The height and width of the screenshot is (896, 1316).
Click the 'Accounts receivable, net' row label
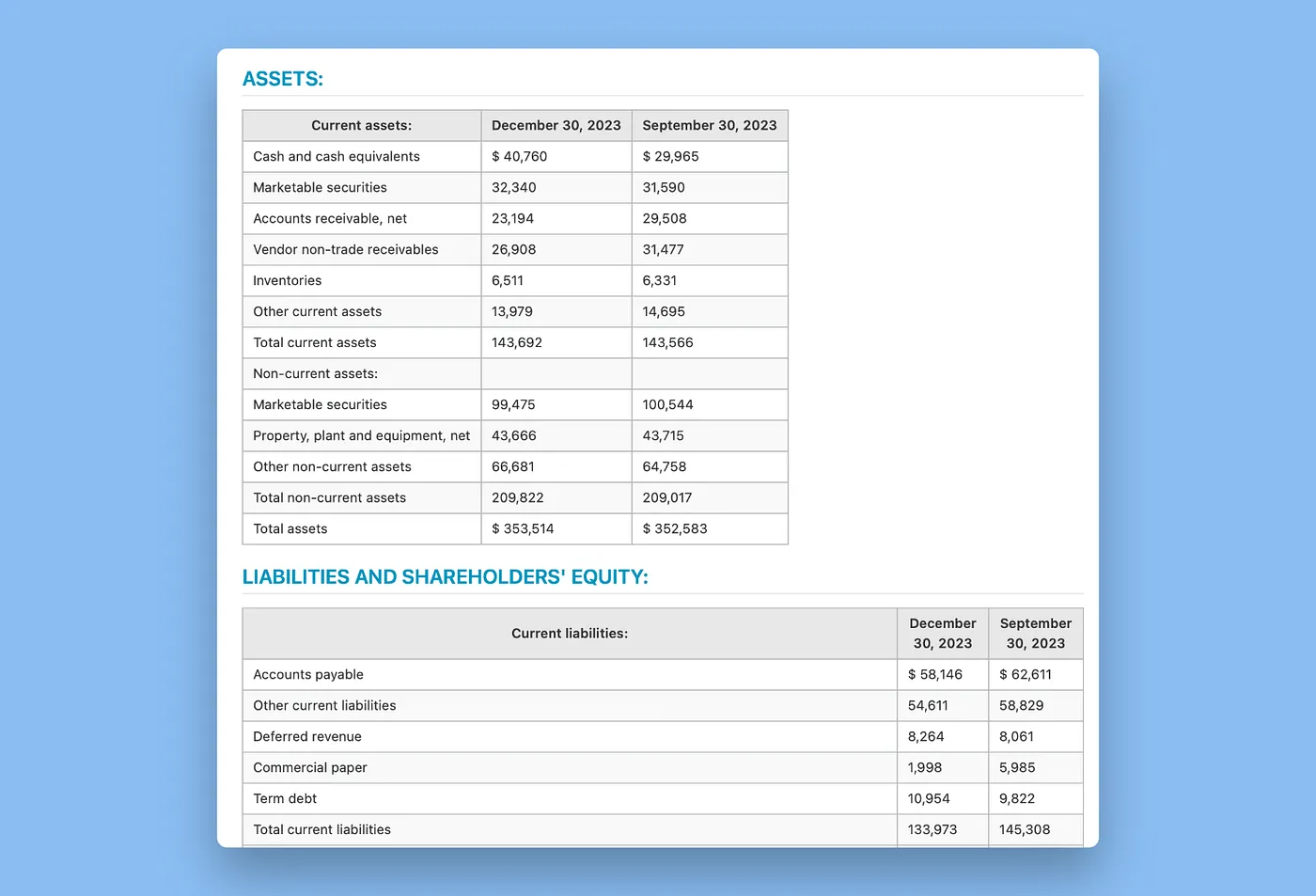[329, 219]
